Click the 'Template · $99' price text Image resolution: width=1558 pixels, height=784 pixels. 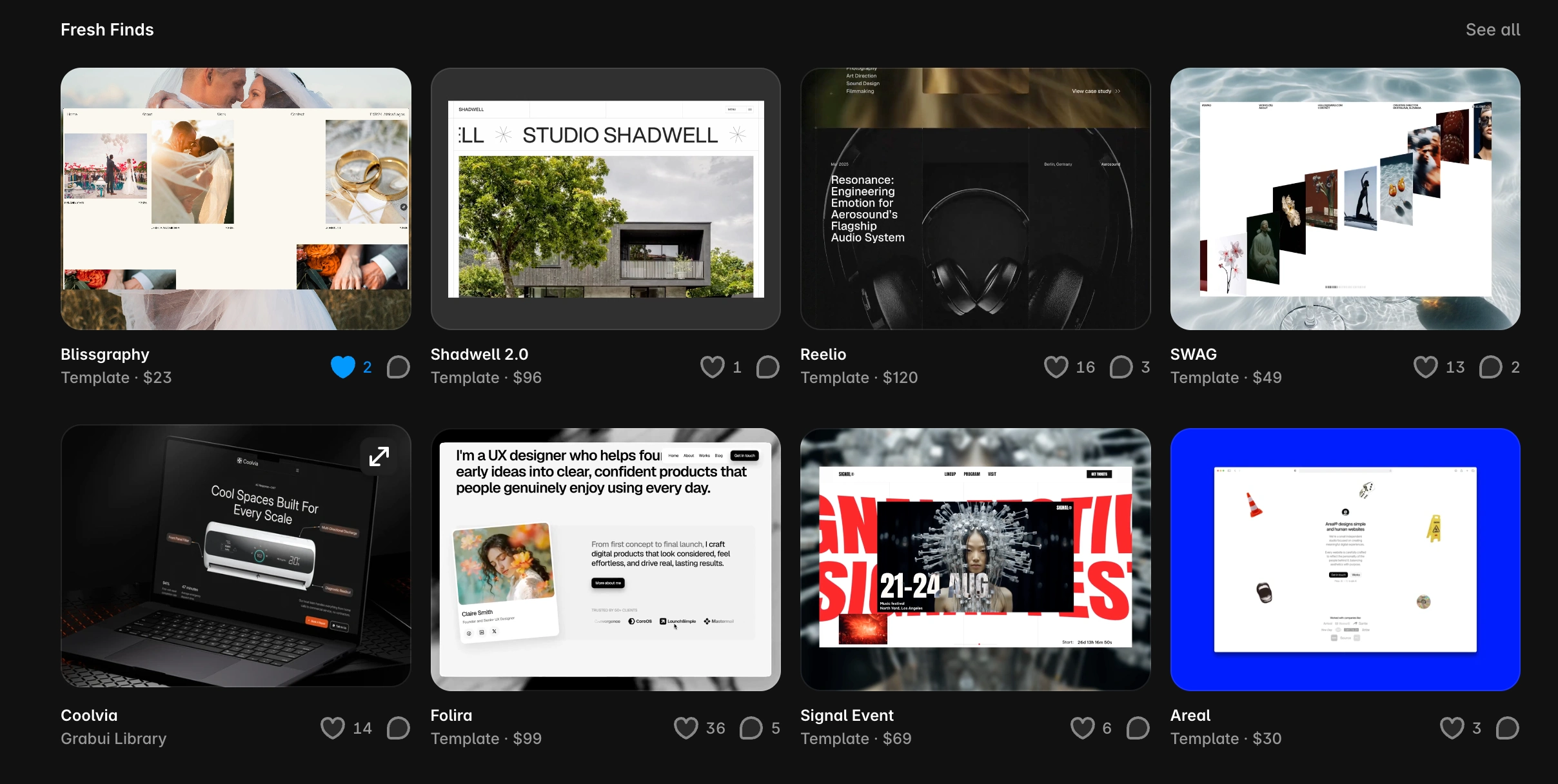click(486, 739)
